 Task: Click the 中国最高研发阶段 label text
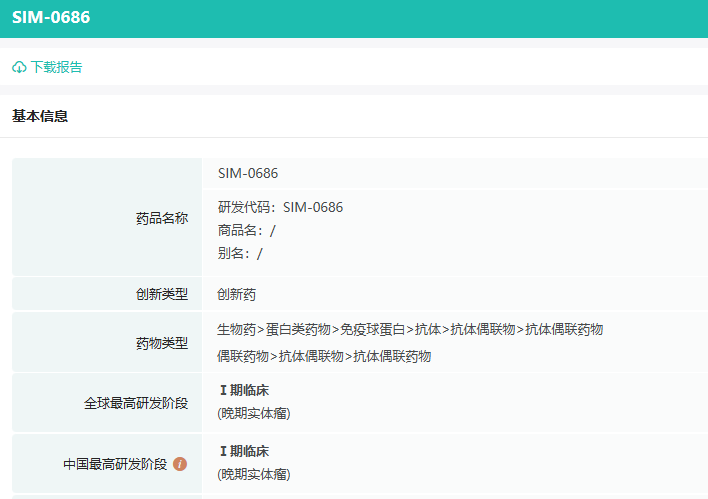pyautogui.click(x=115, y=464)
